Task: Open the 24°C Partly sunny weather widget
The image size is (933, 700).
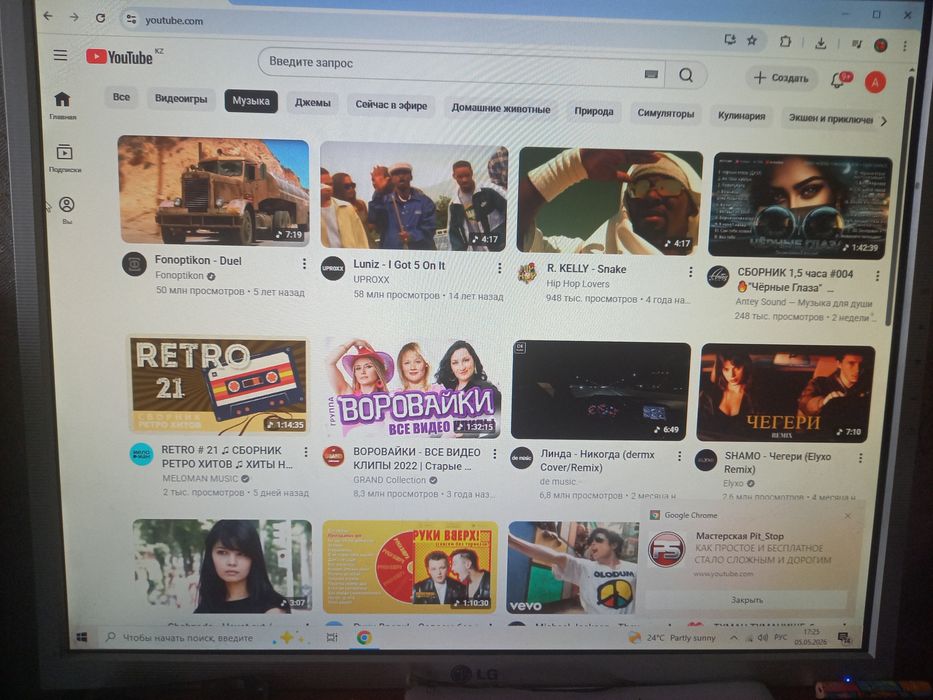Action: [x=672, y=638]
